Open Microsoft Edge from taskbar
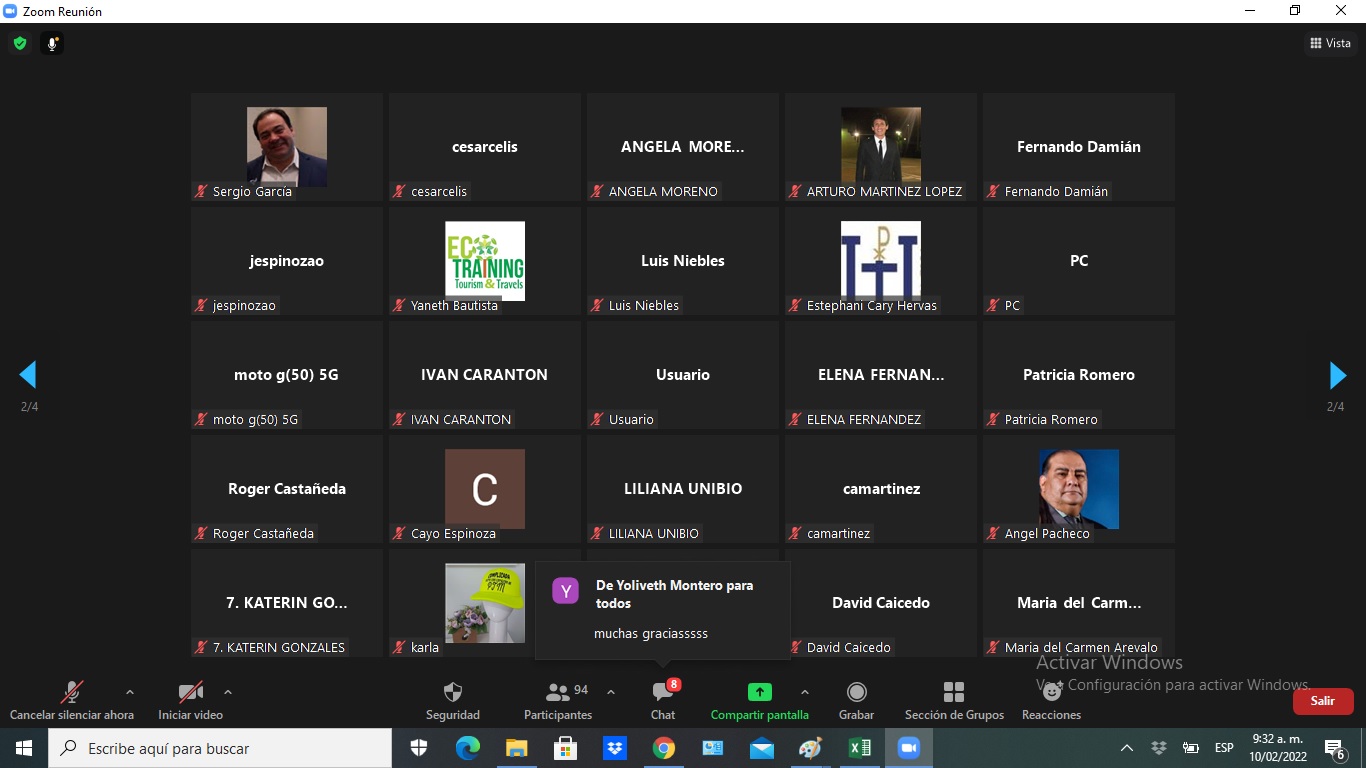 pyautogui.click(x=467, y=748)
